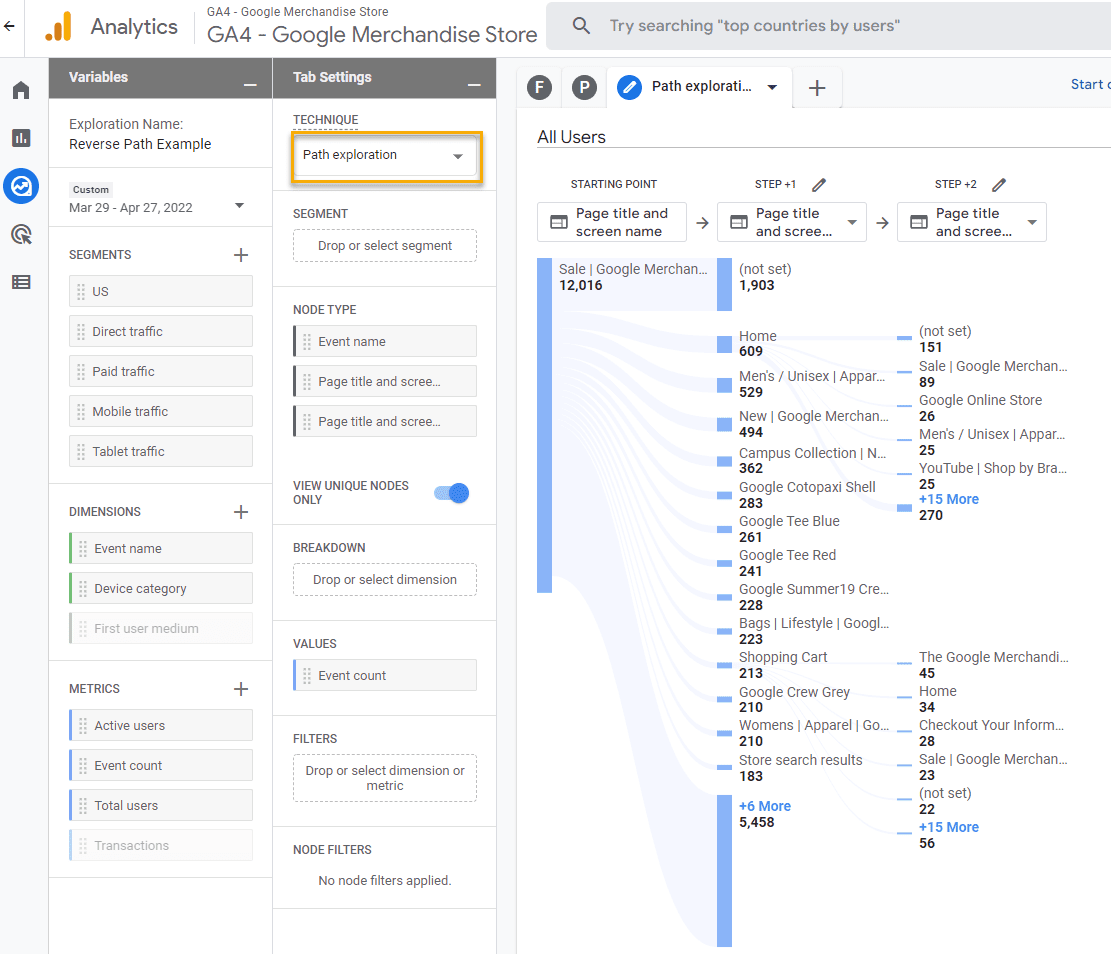This screenshot has width=1111, height=954.
Task: Select the Active users metric
Action: pyautogui.click(x=161, y=725)
